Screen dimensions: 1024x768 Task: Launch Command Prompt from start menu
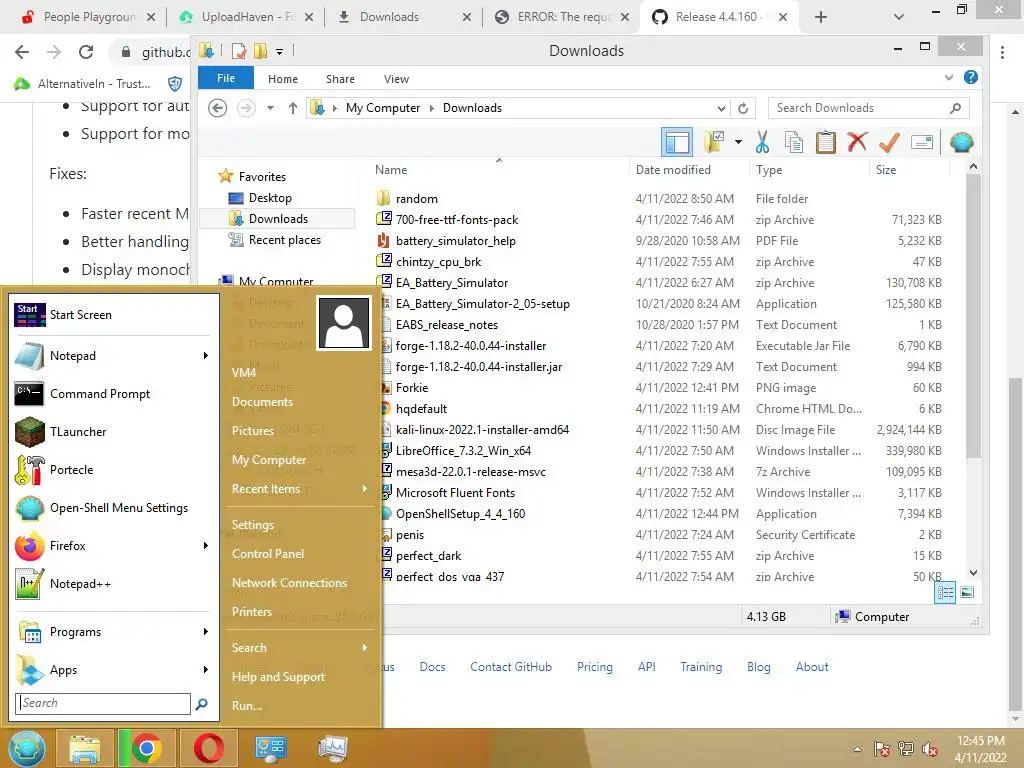pyautogui.click(x=114, y=394)
